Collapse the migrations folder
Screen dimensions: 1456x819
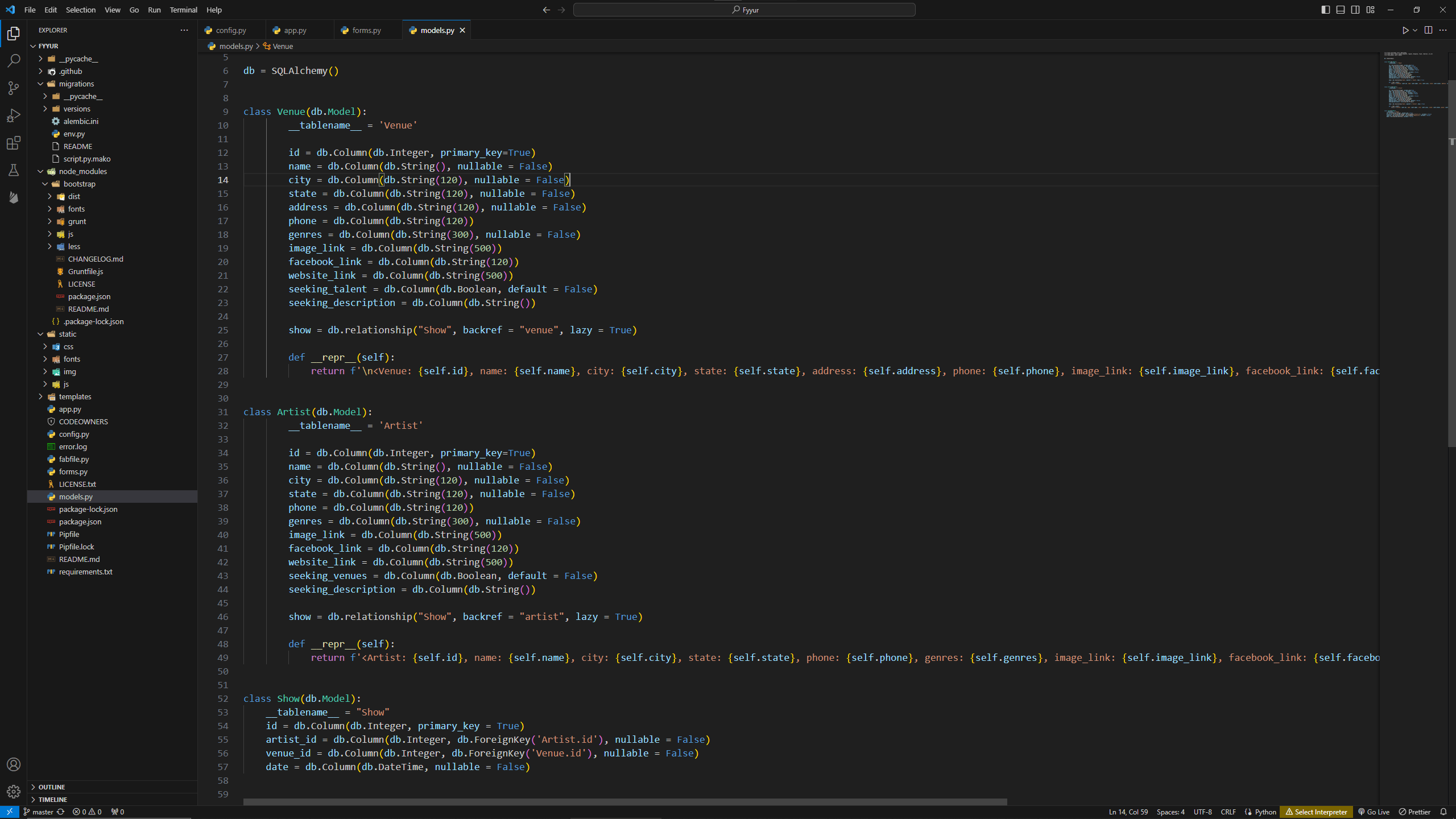click(x=76, y=84)
